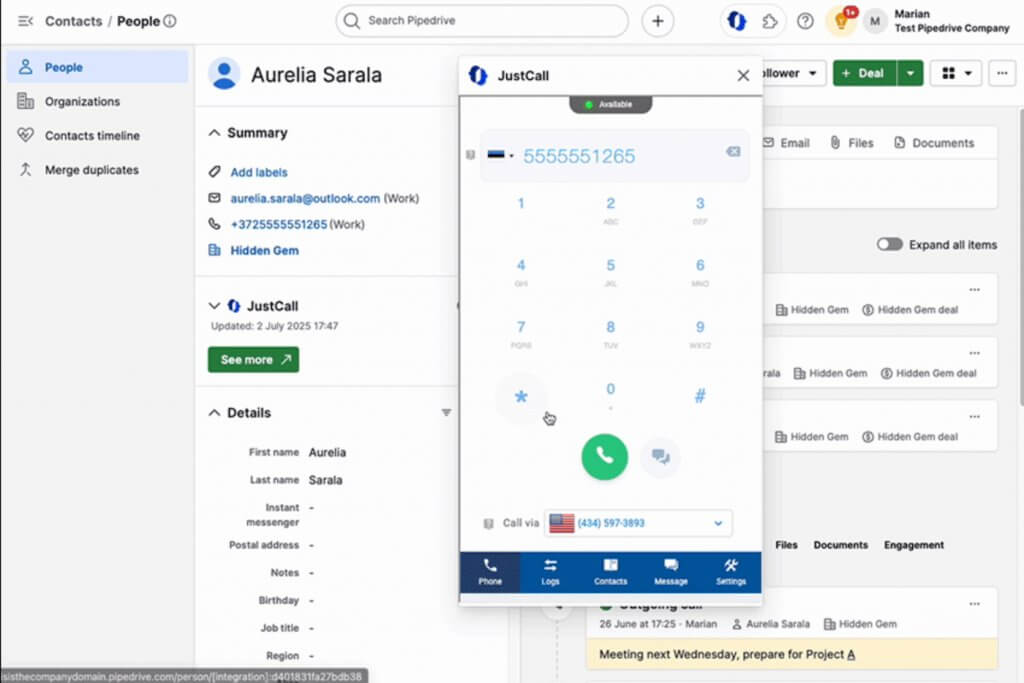Click the Available status pill in JustCall
Image resolution: width=1024 pixels, height=683 pixels.
coord(610,104)
